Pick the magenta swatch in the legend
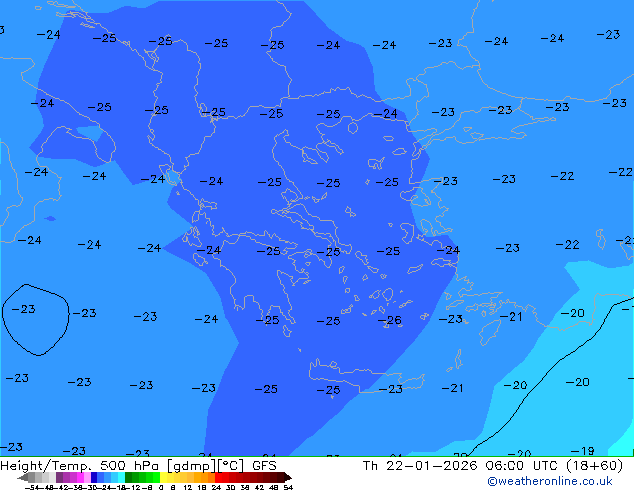The image size is (634, 490). click(x=80, y=477)
